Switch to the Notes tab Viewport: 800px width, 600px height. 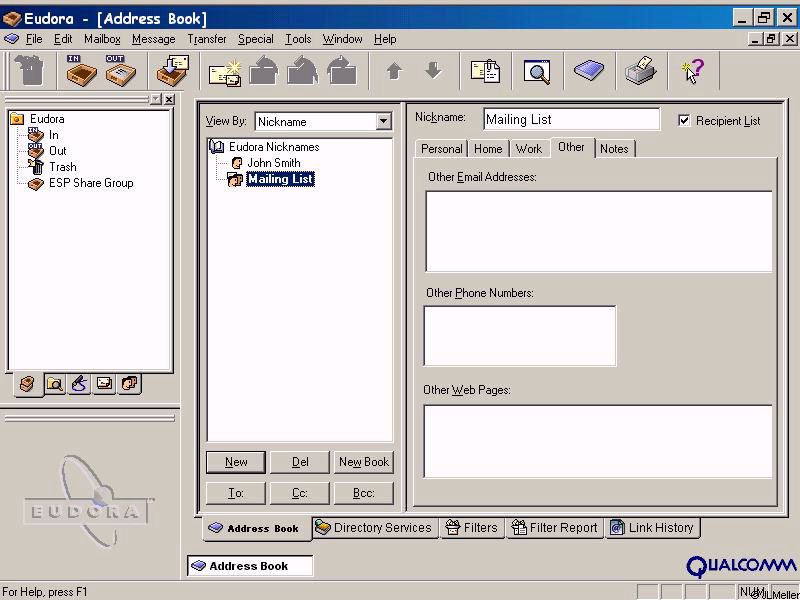[x=614, y=149]
